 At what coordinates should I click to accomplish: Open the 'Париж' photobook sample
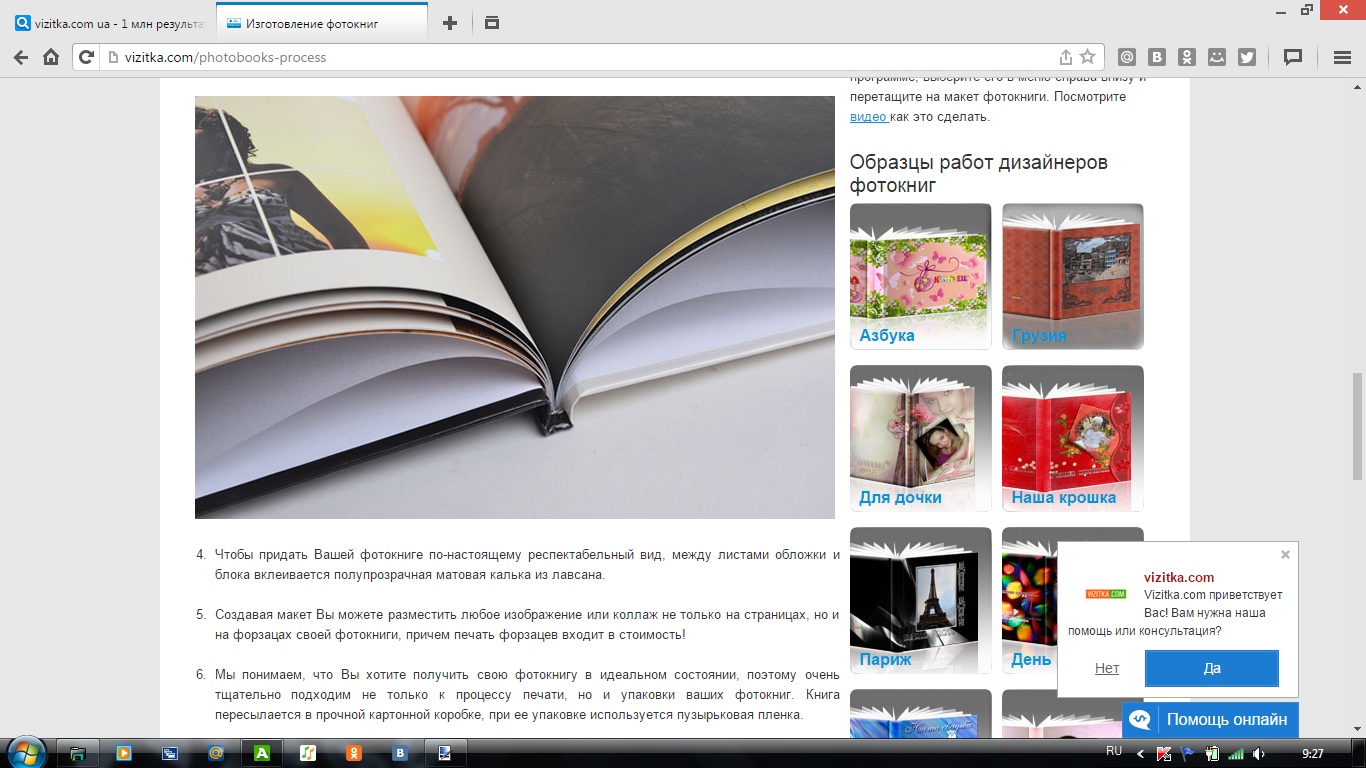920,598
